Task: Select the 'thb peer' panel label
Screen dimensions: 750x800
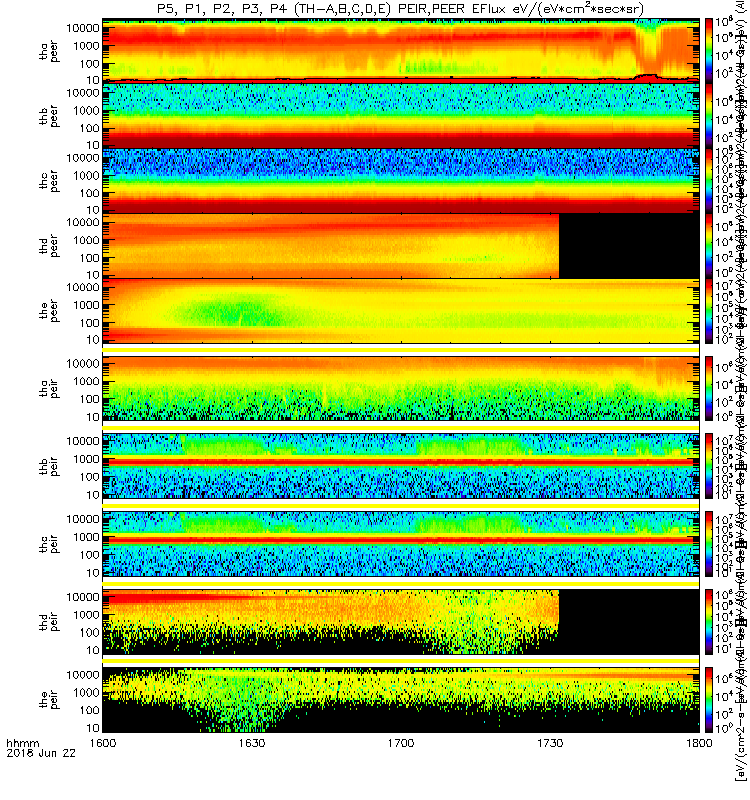Action: click(49, 117)
